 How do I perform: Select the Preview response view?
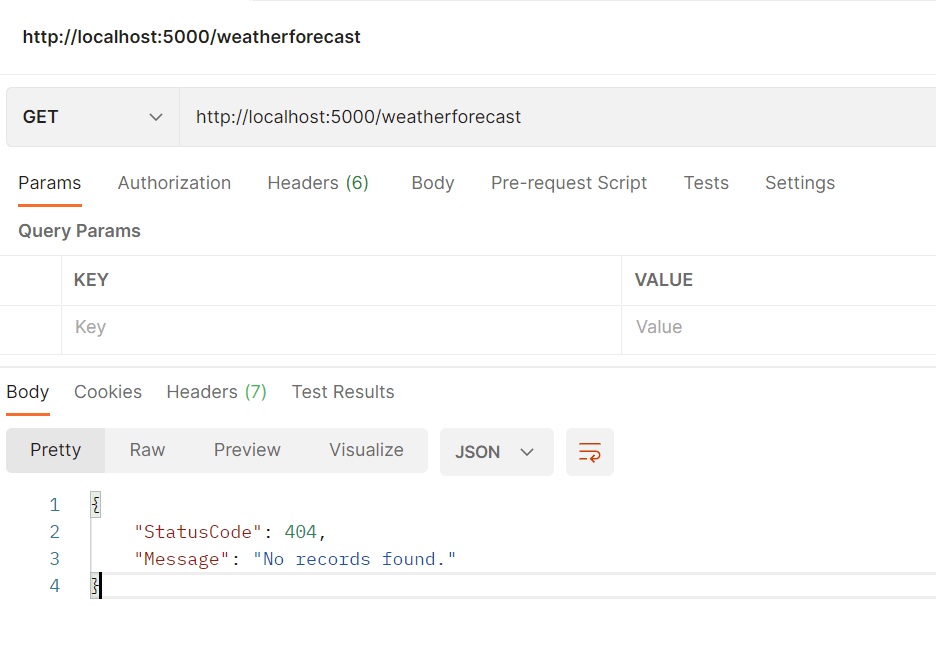247,450
